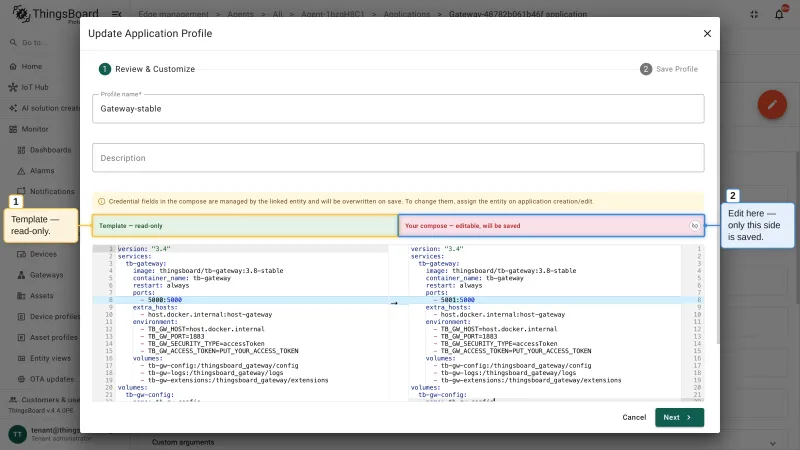Click TB_GW_PORT=1883 in compose editor
This screenshot has height=450, width=800.
point(469,336)
